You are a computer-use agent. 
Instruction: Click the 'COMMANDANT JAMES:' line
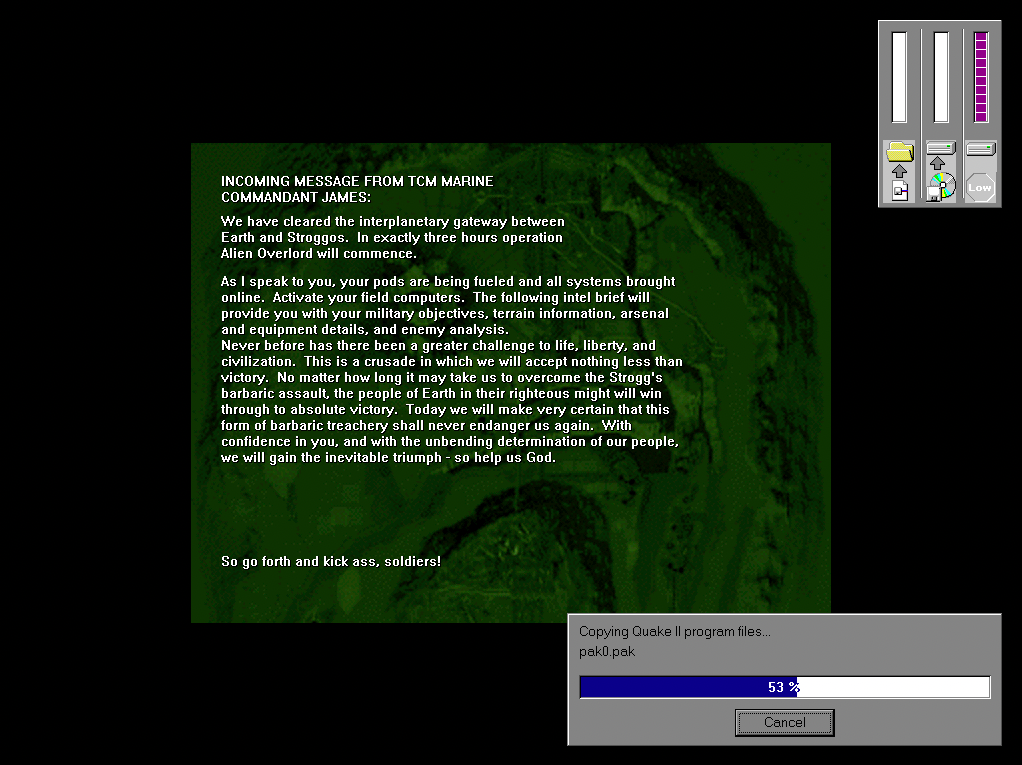(x=296, y=197)
